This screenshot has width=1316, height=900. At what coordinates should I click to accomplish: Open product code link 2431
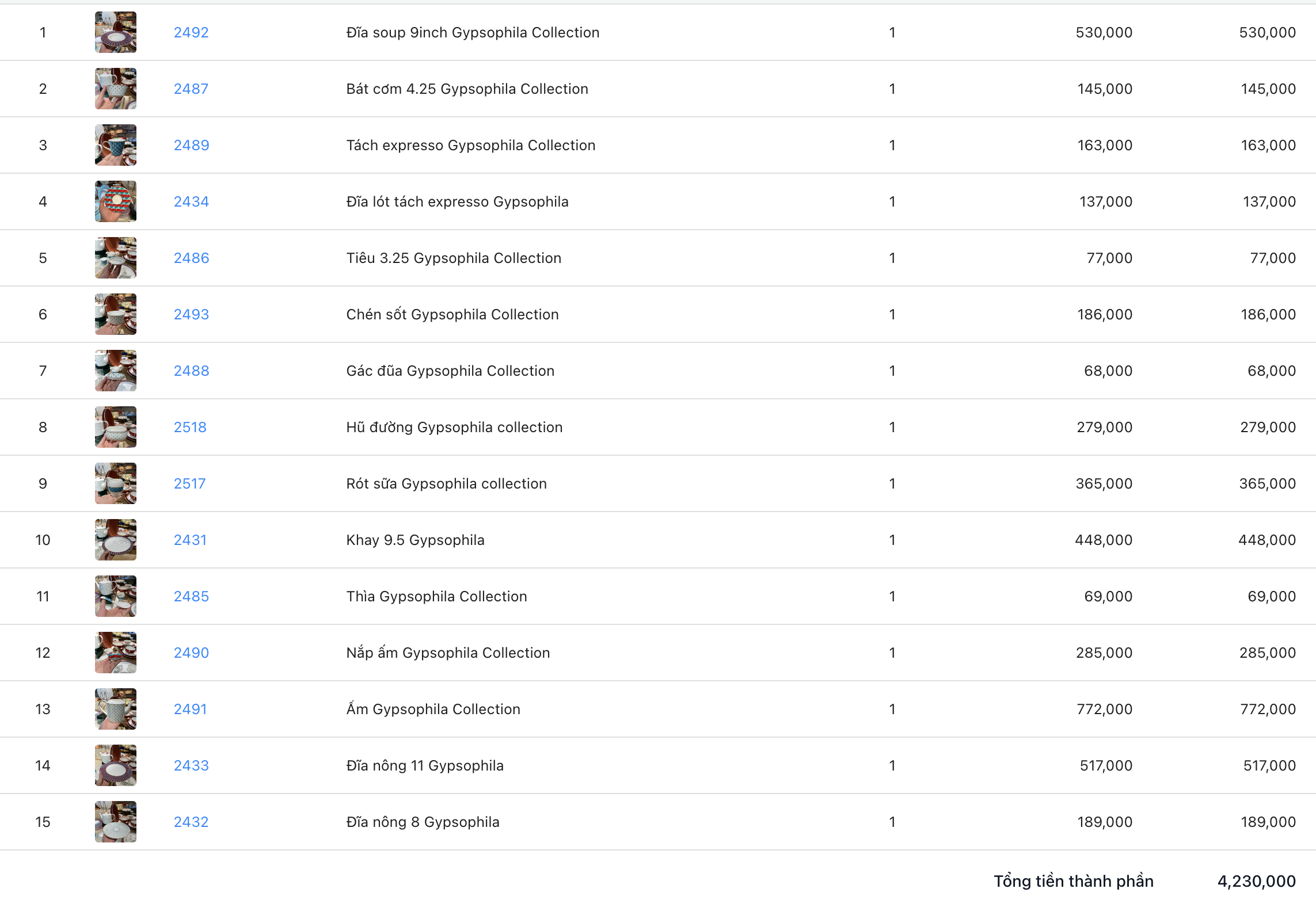click(190, 540)
